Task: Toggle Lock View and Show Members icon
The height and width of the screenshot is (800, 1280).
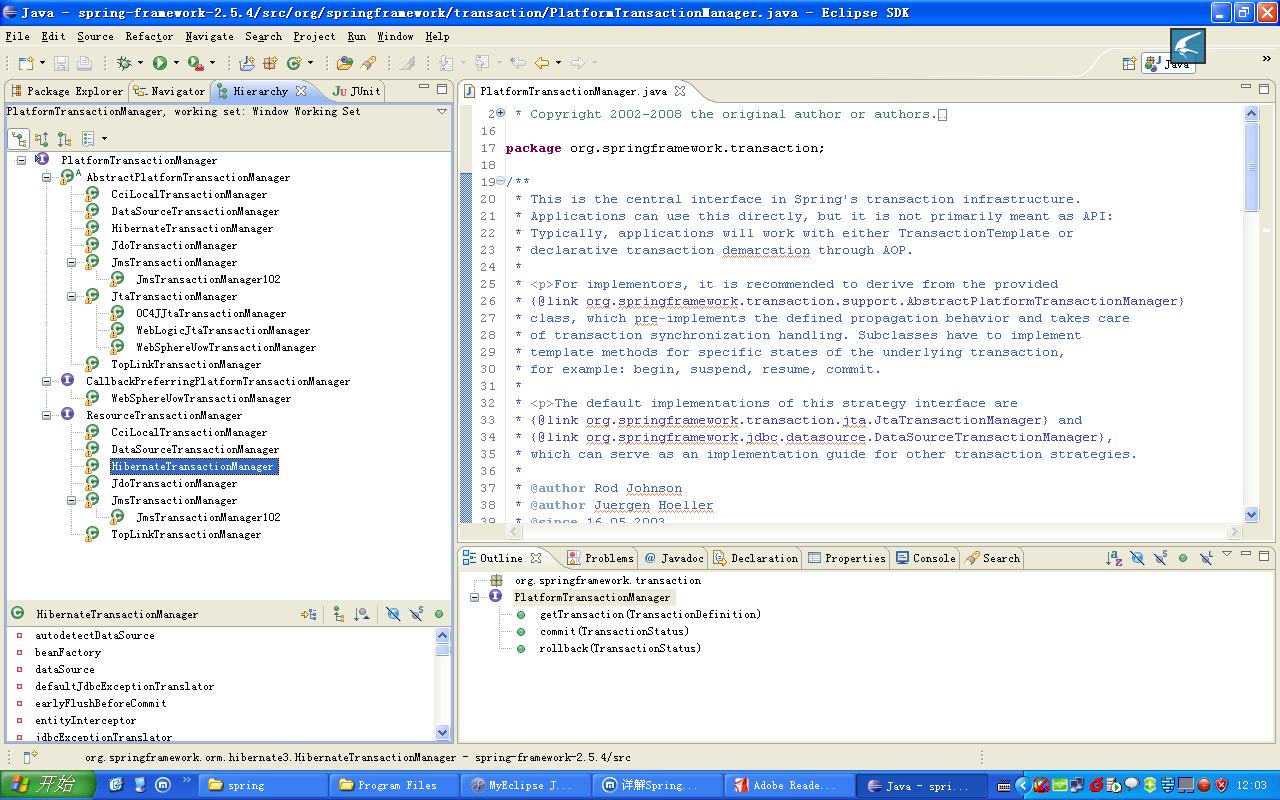Action: (309, 614)
